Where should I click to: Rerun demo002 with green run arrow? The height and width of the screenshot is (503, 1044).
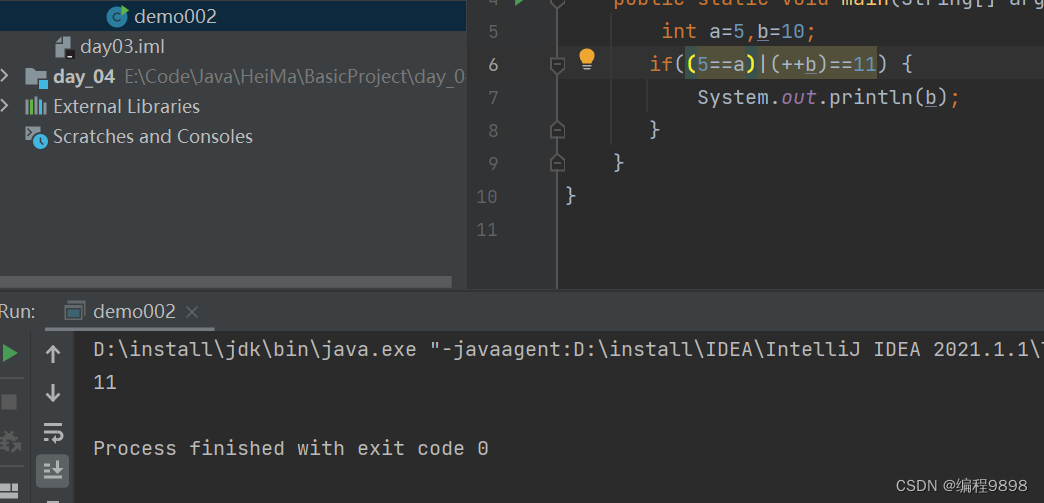(x=9, y=353)
